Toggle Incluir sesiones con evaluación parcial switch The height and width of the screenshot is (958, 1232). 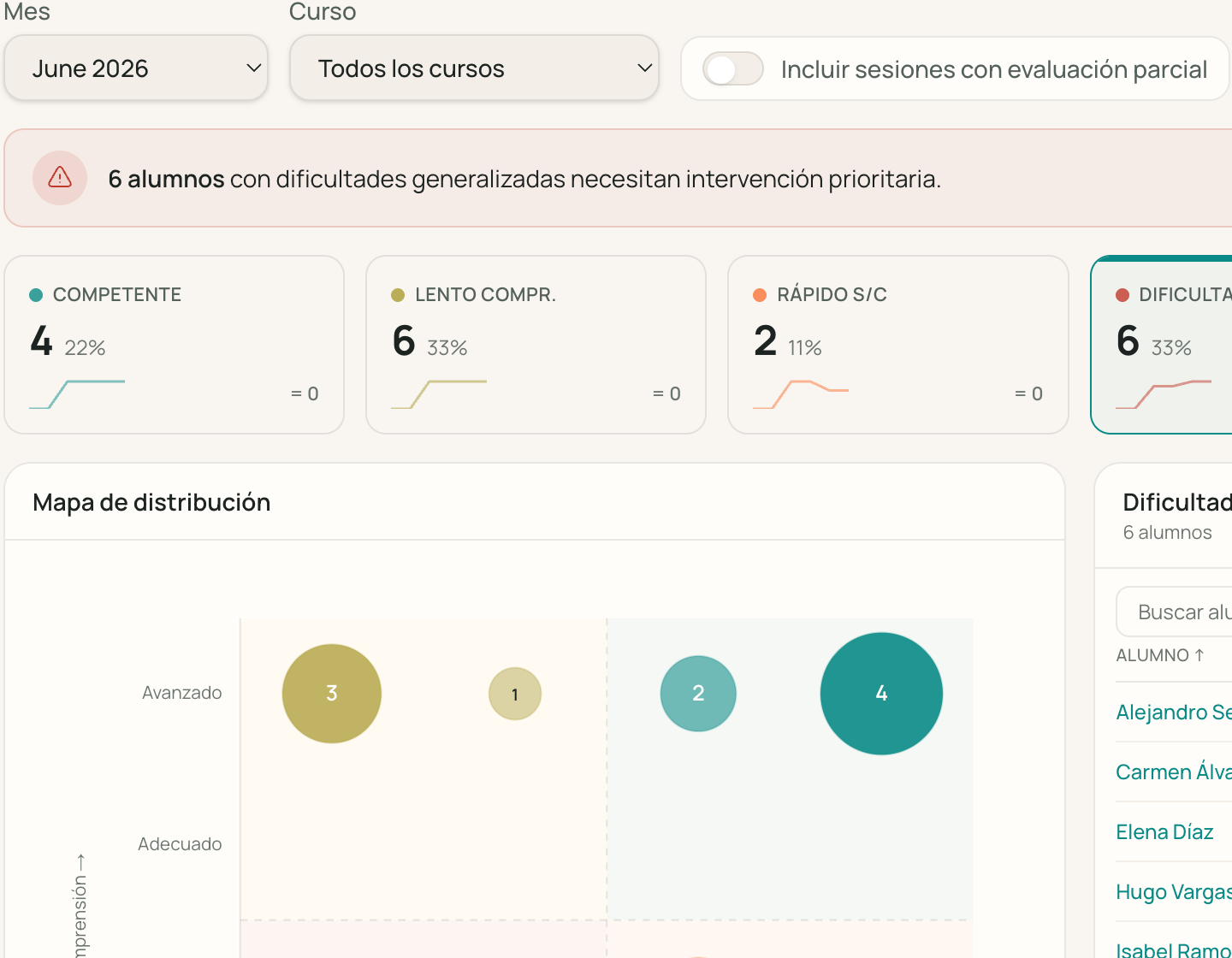click(x=733, y=69)
